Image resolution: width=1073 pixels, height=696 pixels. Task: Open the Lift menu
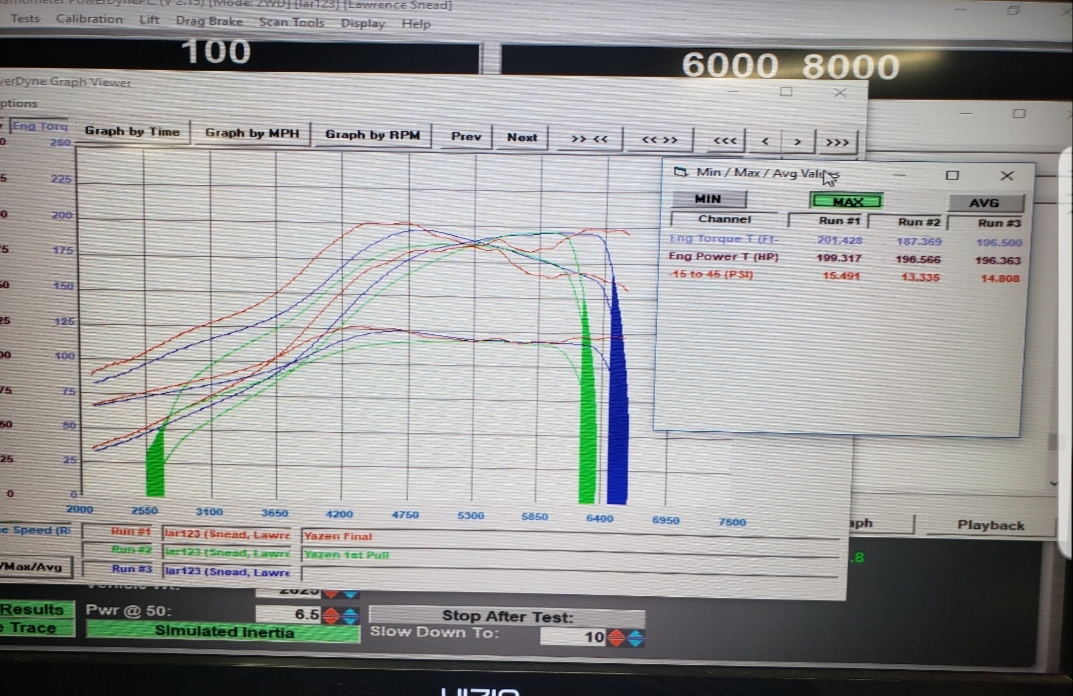tap(148, 20)
